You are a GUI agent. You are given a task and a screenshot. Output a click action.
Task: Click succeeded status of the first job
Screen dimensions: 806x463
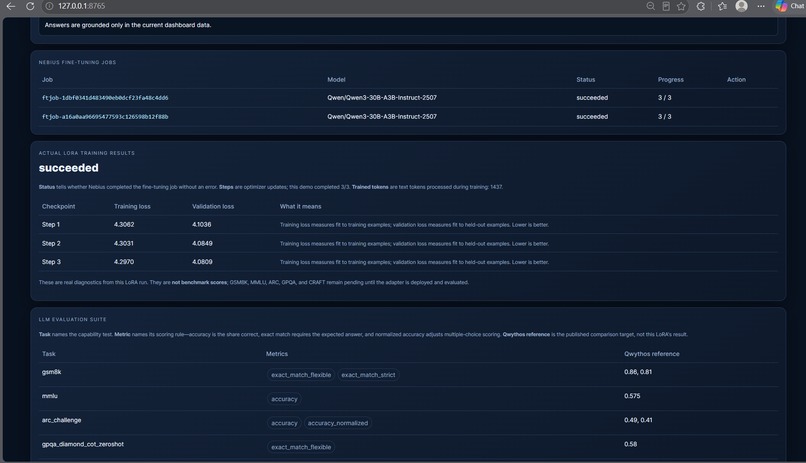point(592,98)
